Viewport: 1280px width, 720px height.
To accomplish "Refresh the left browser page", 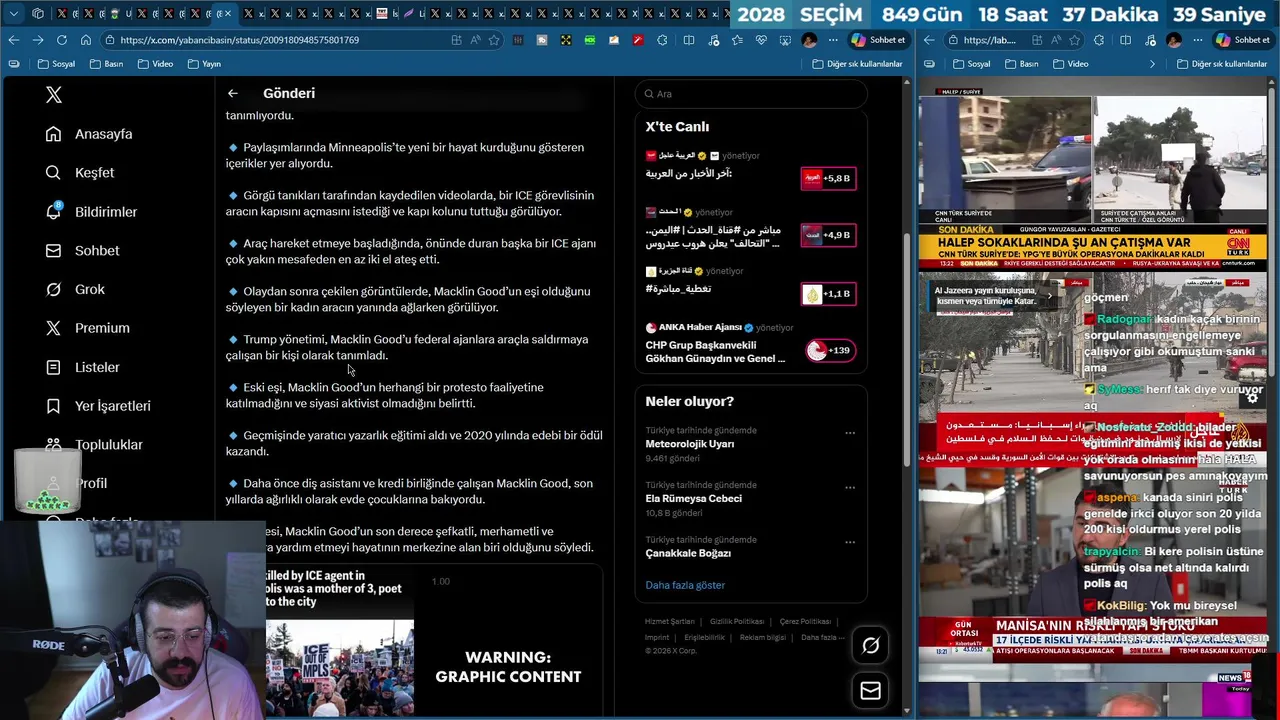I will pyautogui.click(x=62, y=40).
